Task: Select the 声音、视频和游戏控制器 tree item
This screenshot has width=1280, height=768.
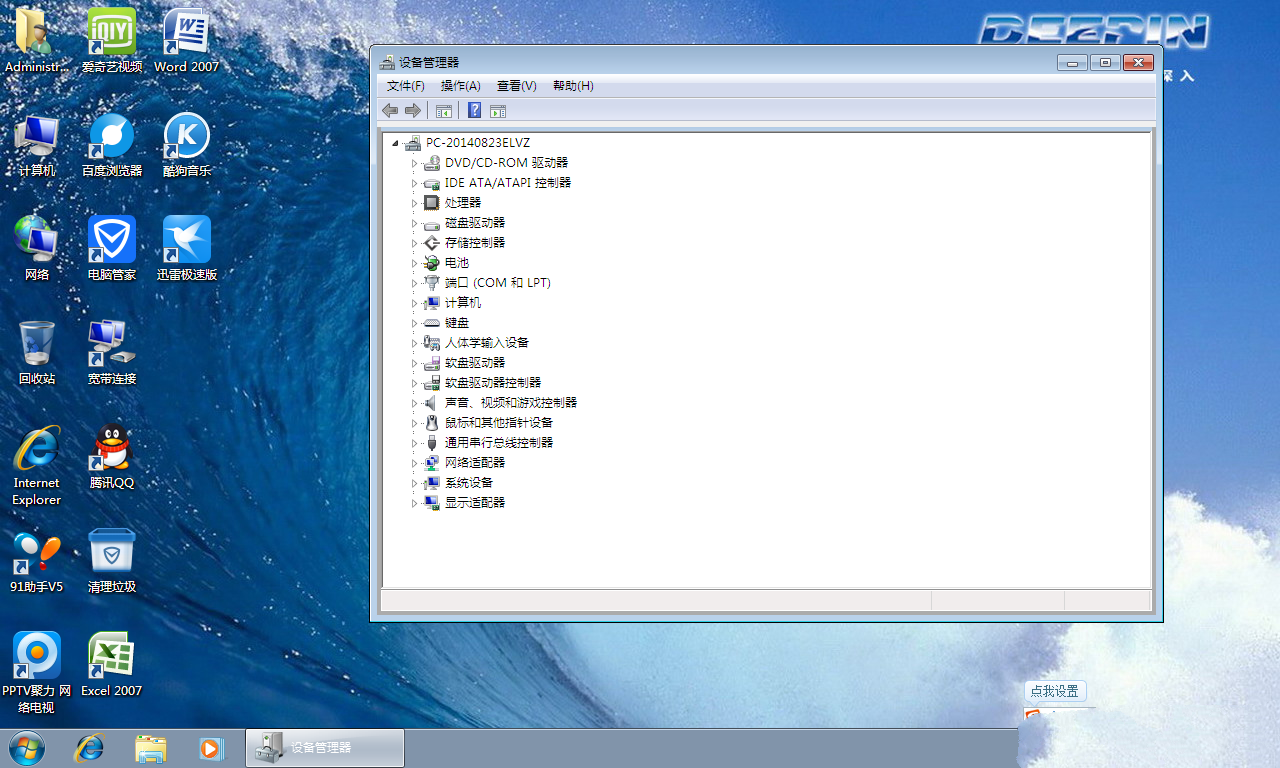Action: click(510, 403)
